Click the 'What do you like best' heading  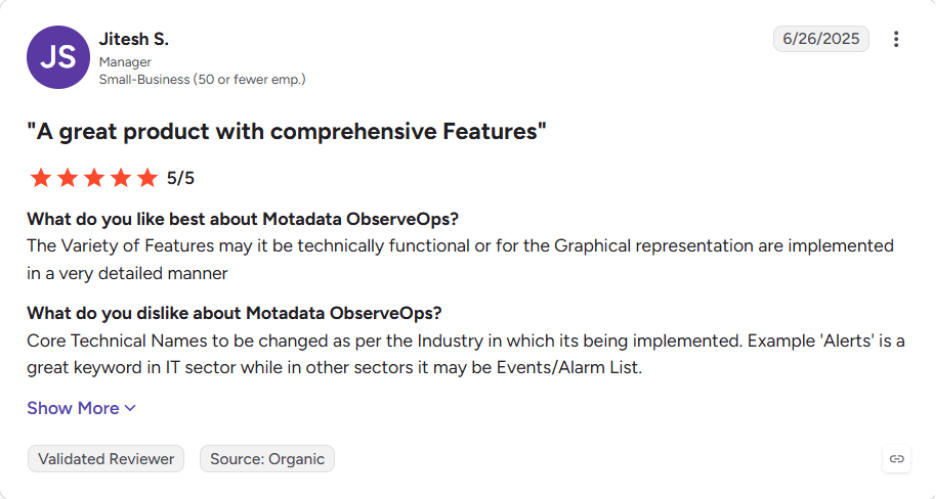click(x=242, y=219)
